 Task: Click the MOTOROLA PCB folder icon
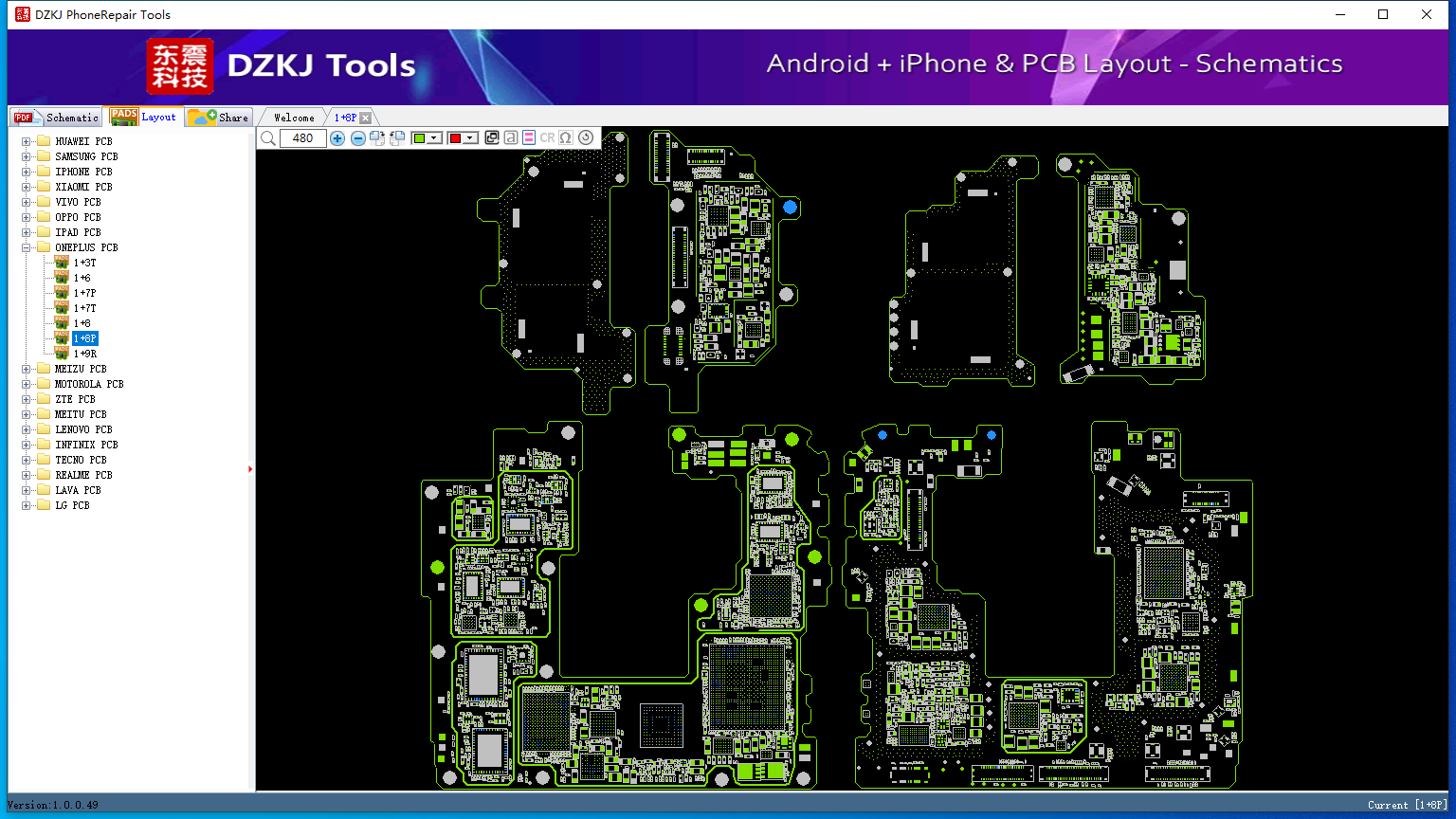(44, 384)
